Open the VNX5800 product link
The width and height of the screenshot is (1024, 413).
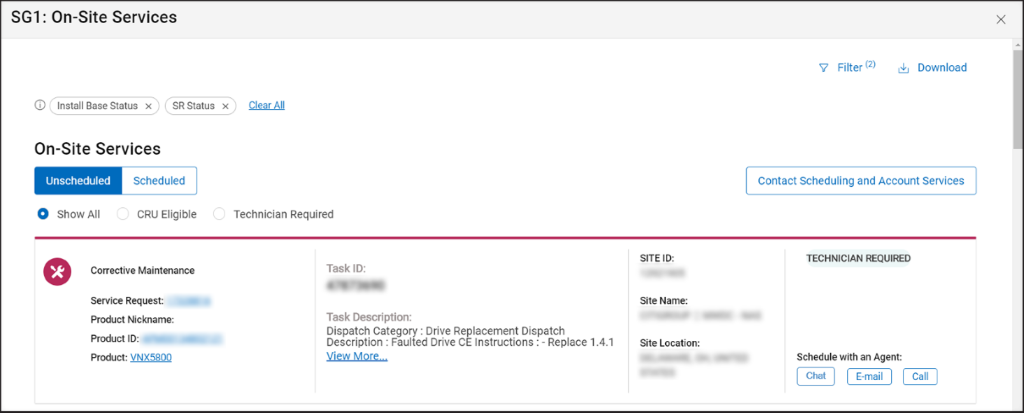tap(151, 357)
